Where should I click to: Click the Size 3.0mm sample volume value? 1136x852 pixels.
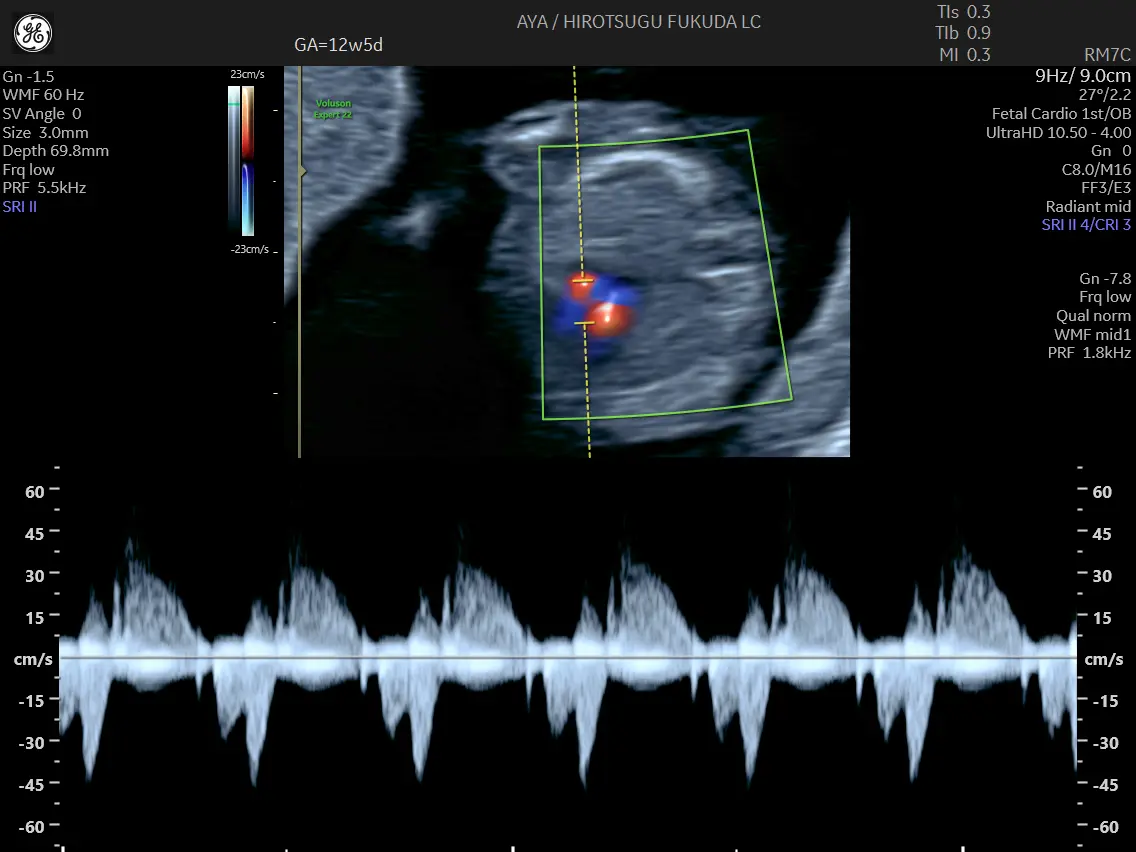point(45,133)
